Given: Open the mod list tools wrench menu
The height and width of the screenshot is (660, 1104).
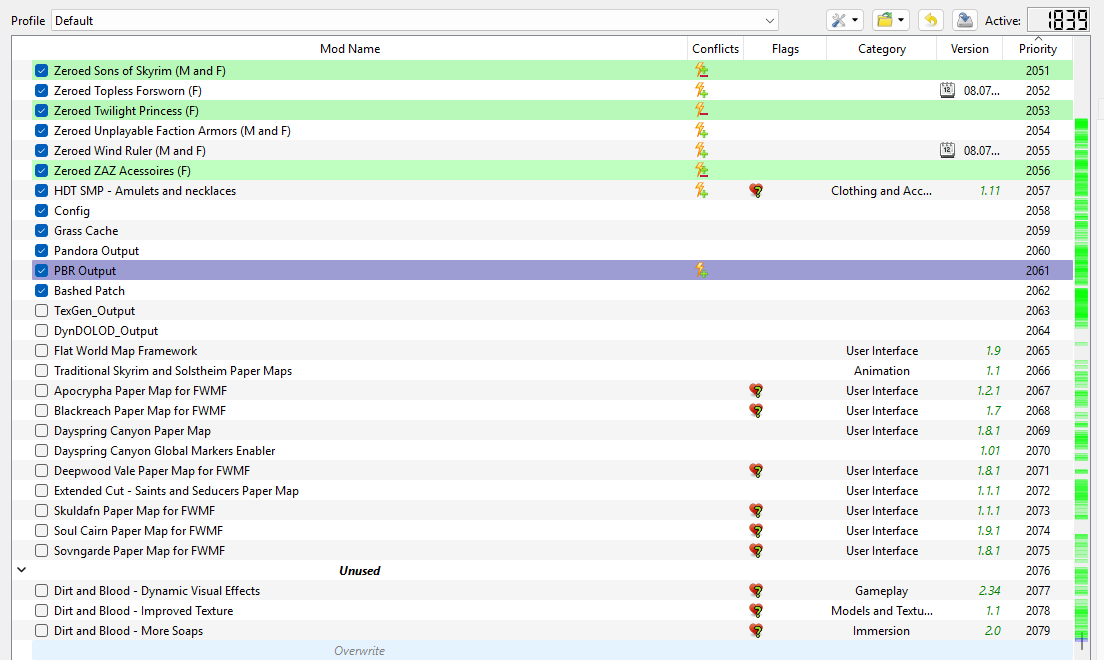Looking at the screenshot, I should 844,20.
